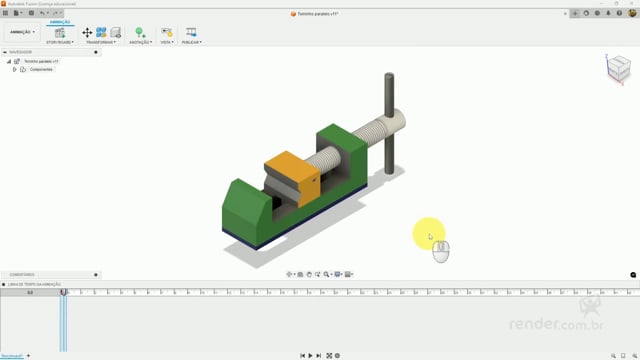Click the Show/Hide component icon
The image size is (640, 360).
(116, 32)
